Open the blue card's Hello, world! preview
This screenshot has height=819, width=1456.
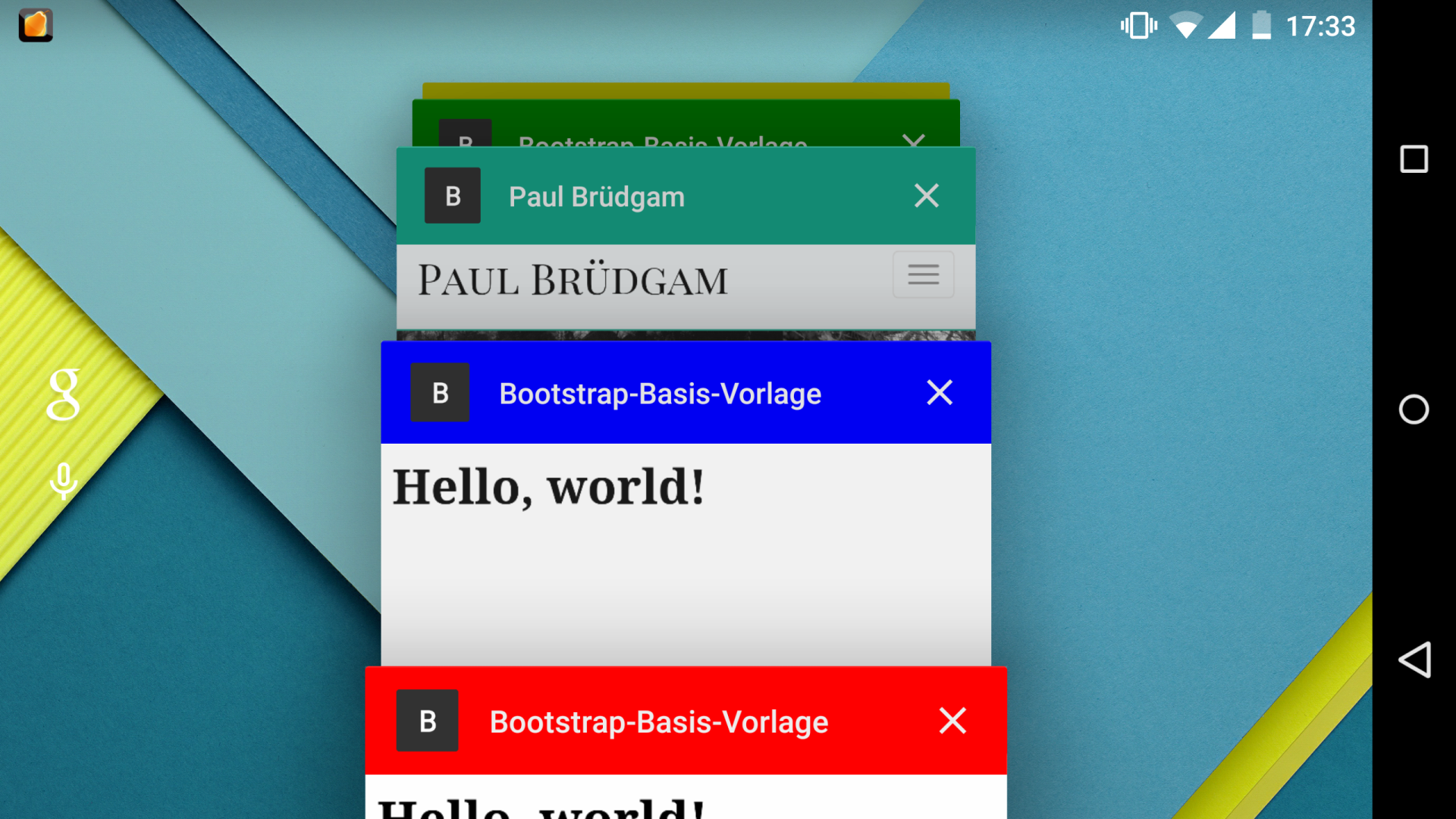pyautogui.click(x=686, y=554)
